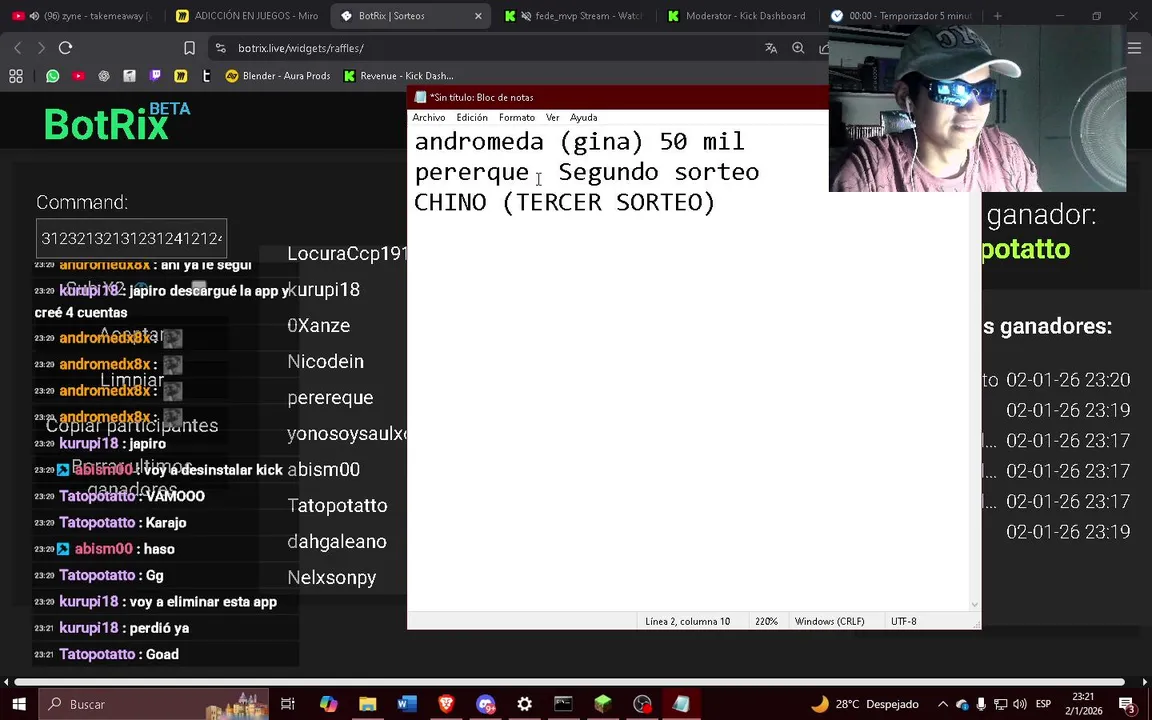This screenshot has width=1152, height=720.
Task: Expand the system tray hidden icons chevron
Action: [x=943, y=705]
